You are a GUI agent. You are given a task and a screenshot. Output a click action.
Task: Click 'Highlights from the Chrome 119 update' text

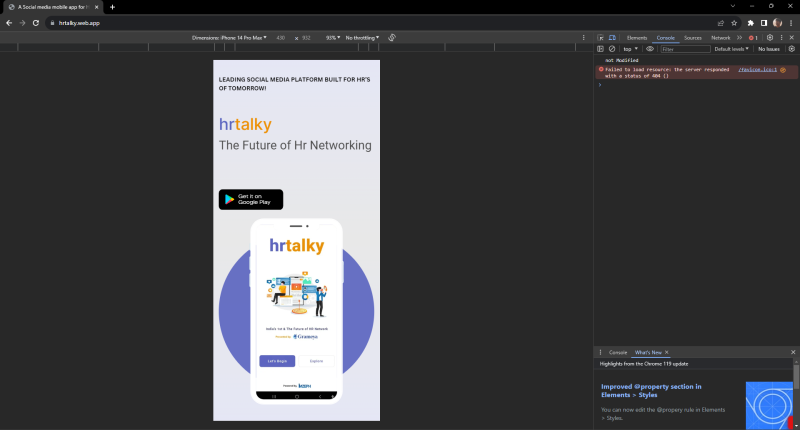click(x=644, y=364)
